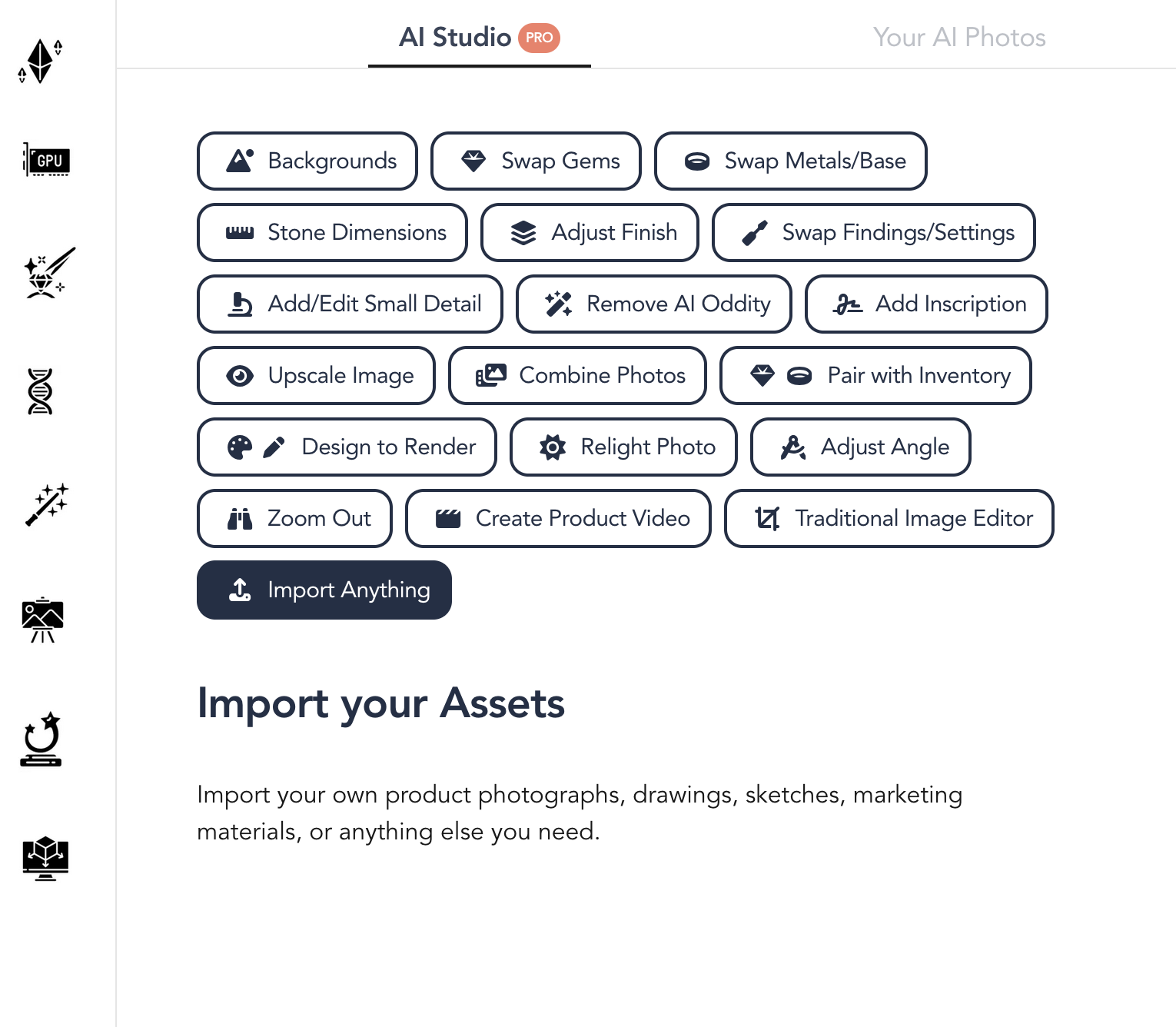Select the AI Studio tab

(x=455, y=38)
